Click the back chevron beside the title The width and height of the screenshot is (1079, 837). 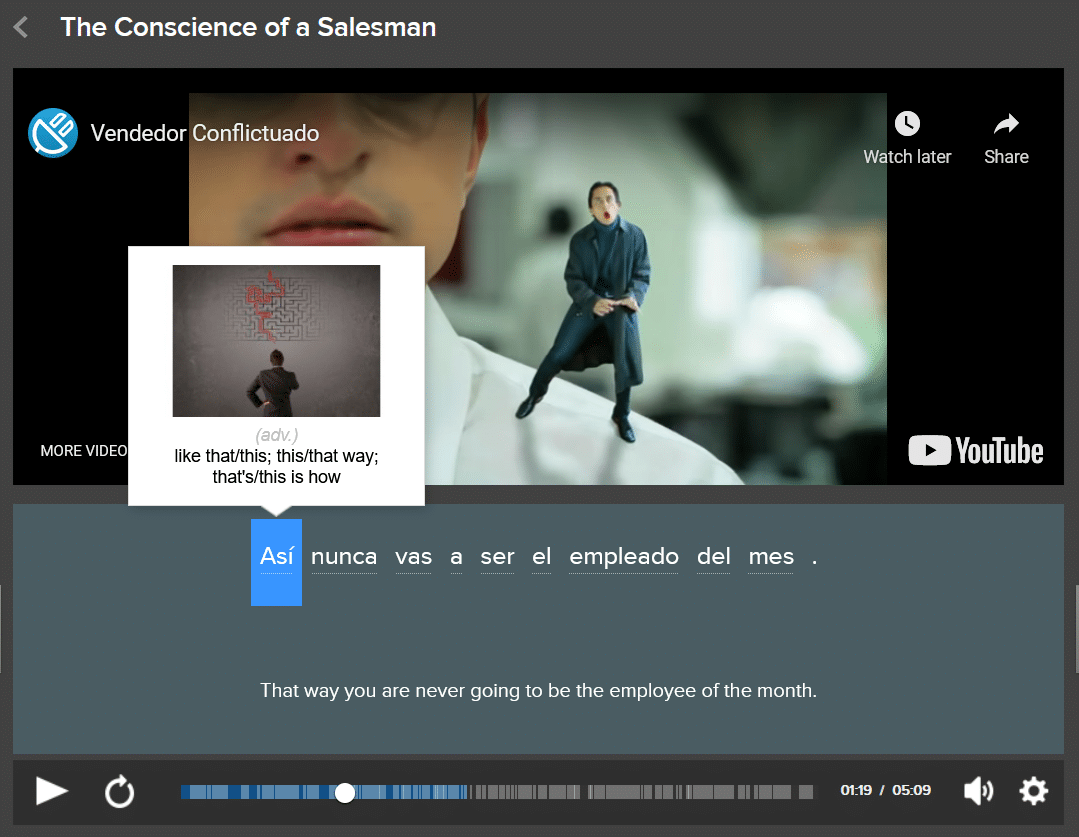tap(20, 27)
